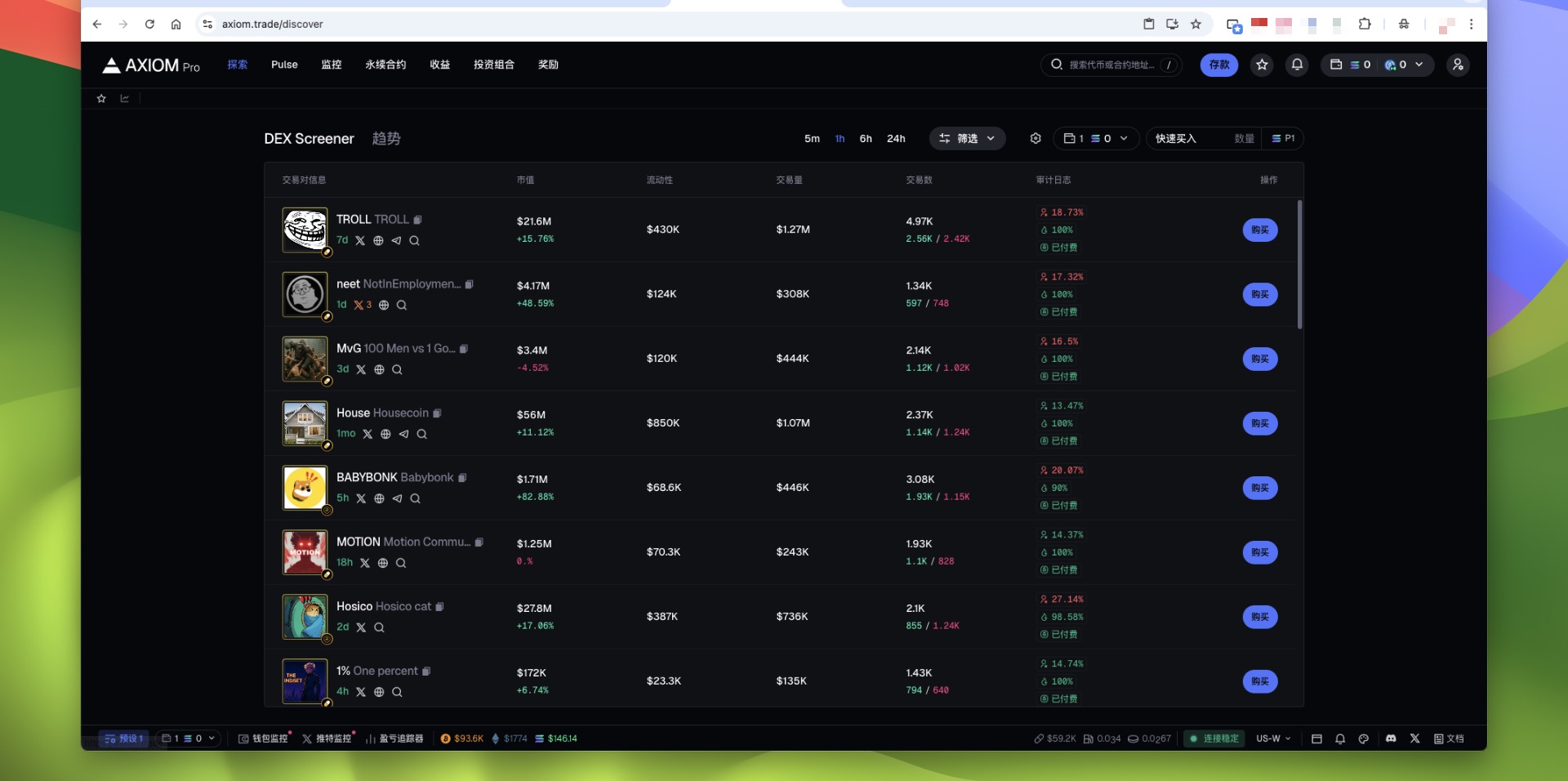Open the watchlist star icon in header
Screen dimensions: 1568x781
[1262, 65]
